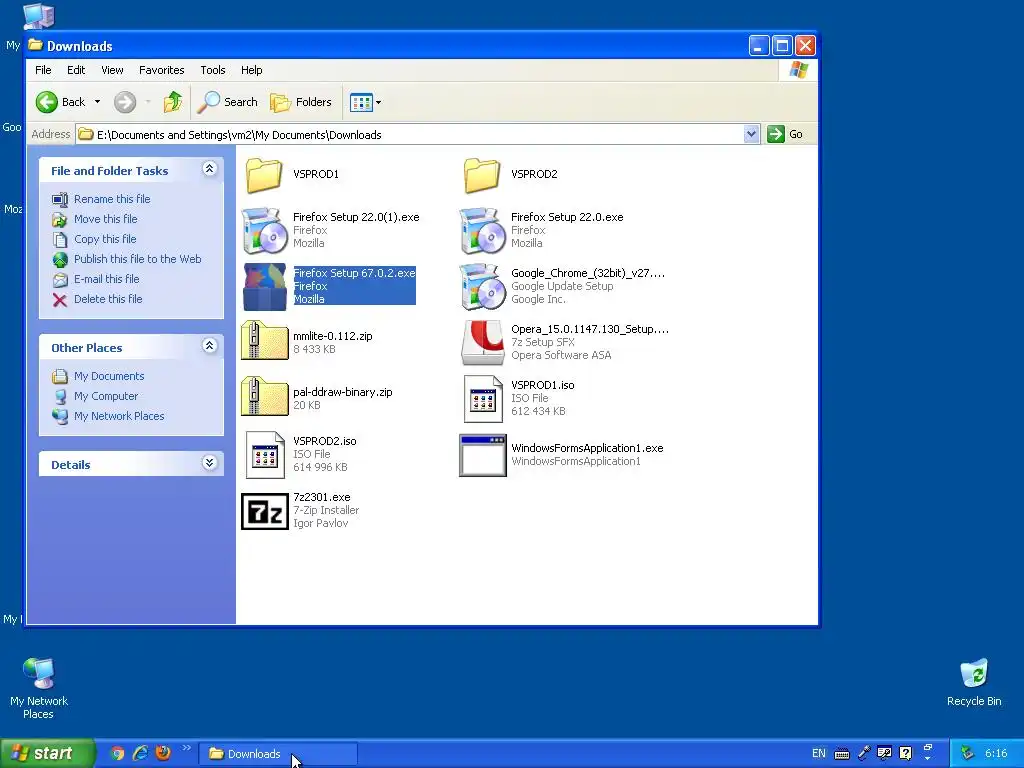Select WindowsFormsApplication1.exe icon
This screenshot has height=768, width=1024.
(483, 455)
